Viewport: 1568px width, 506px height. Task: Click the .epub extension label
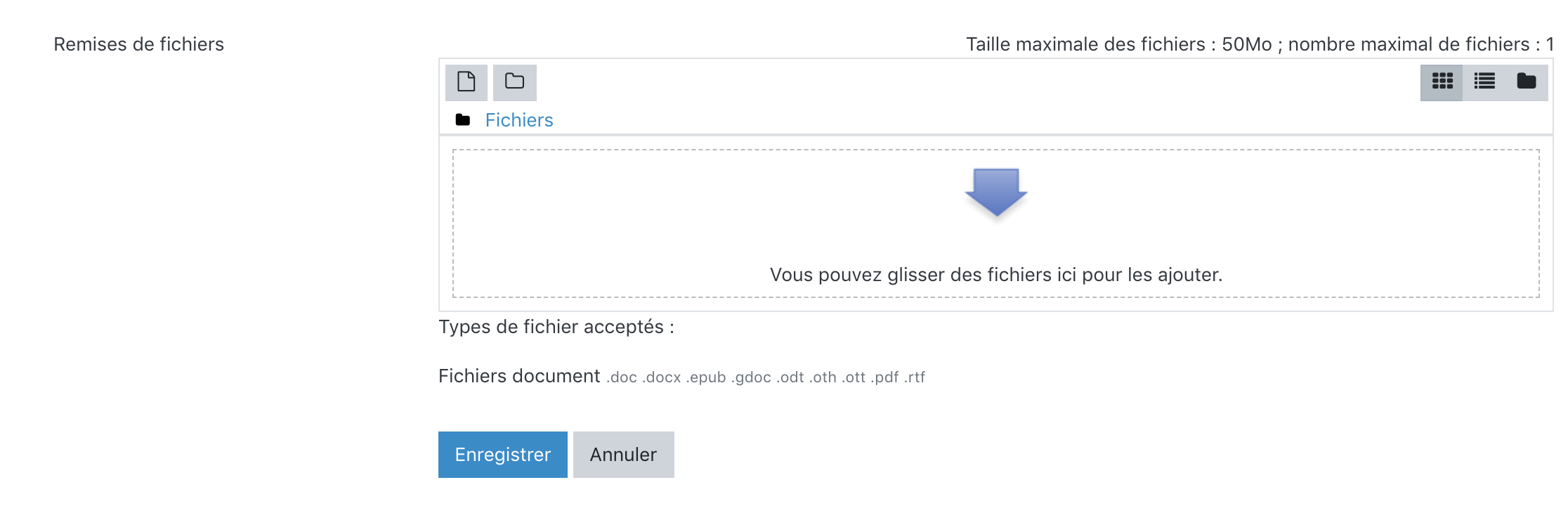(705, 377)
